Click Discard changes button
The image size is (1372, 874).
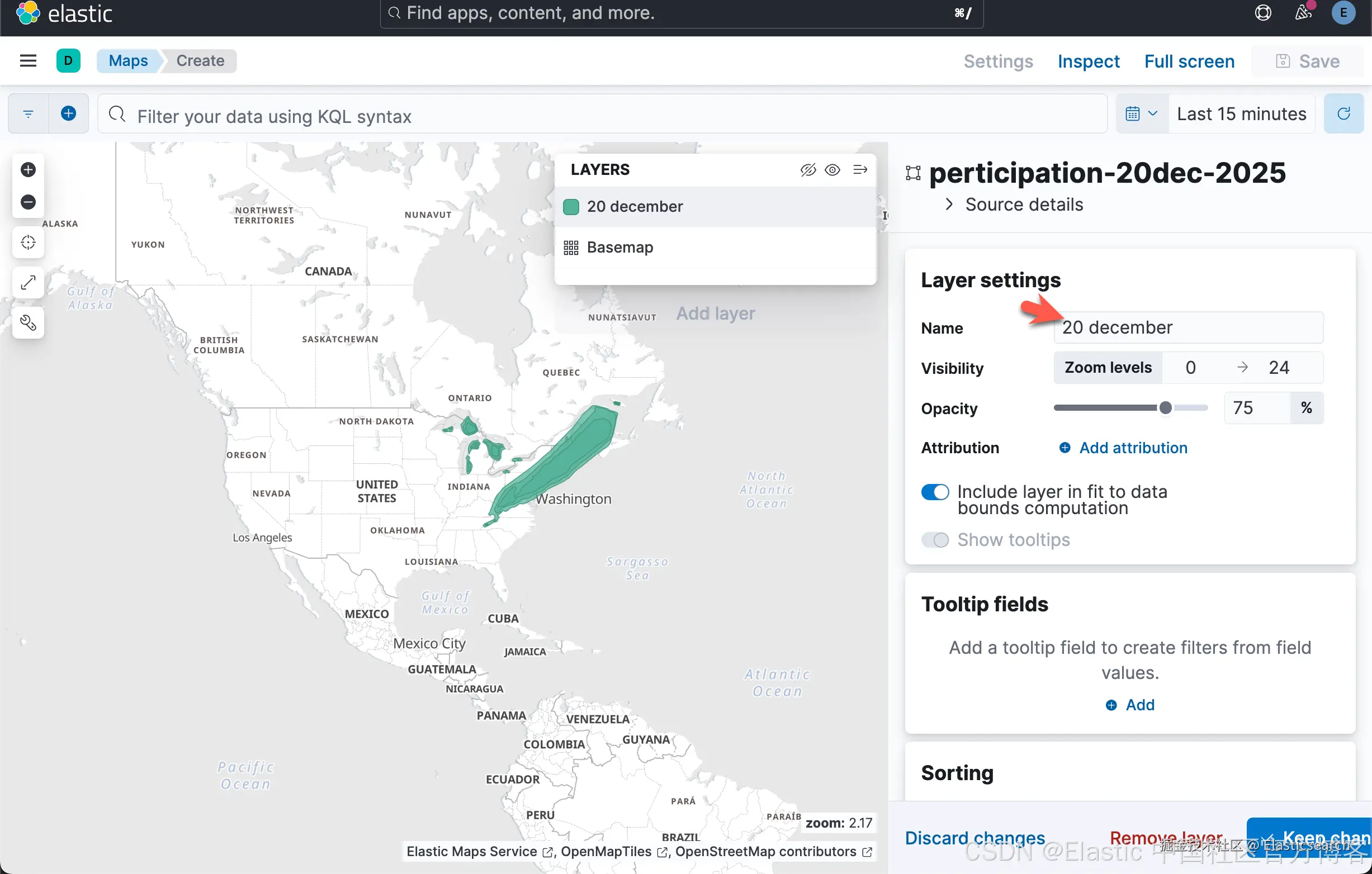[974, 837]
